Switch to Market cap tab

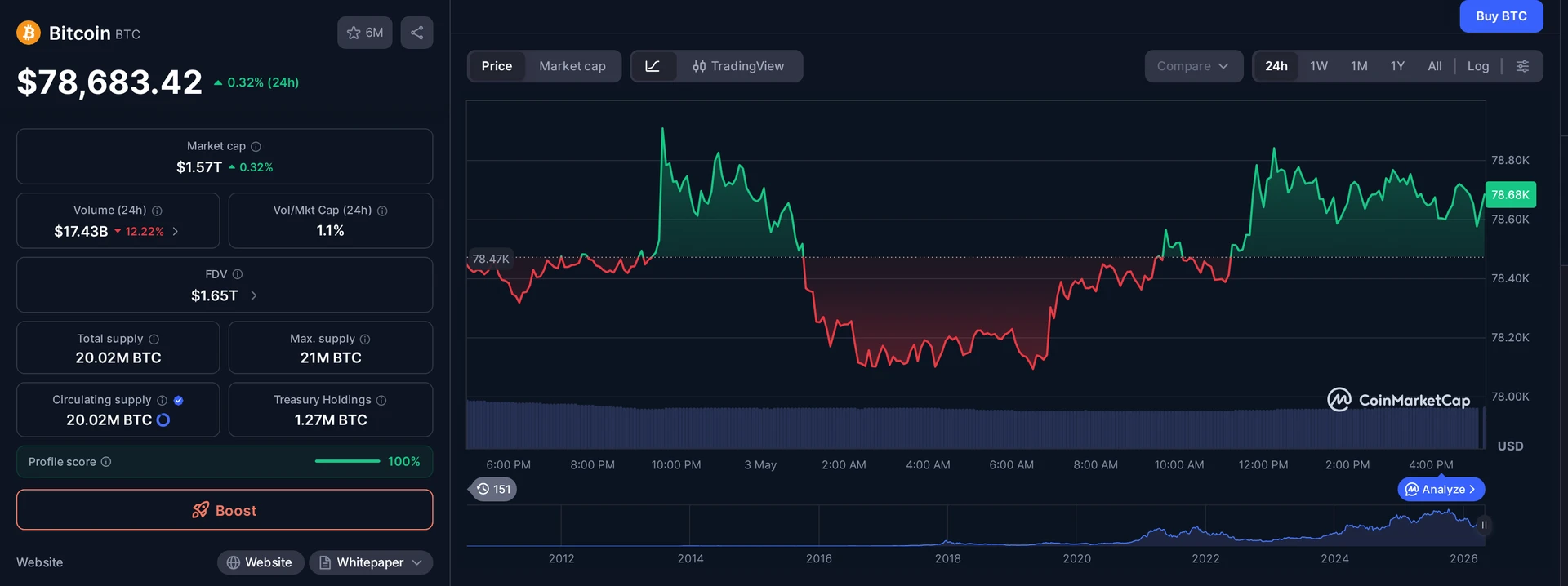point(572,66)
